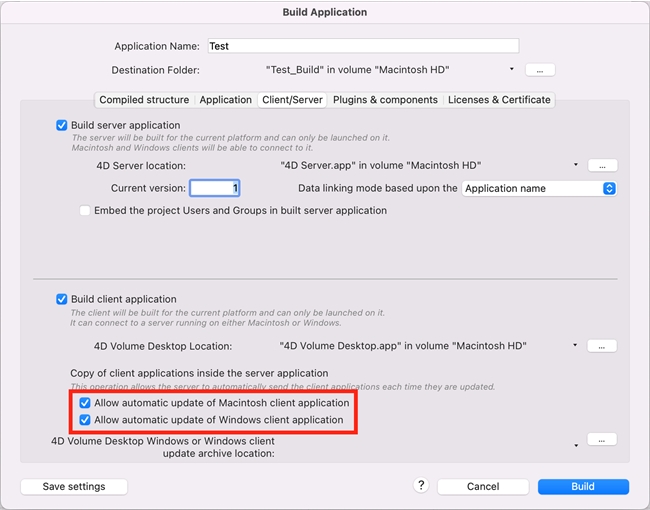Click the Application Name text field

pos(363,46)
